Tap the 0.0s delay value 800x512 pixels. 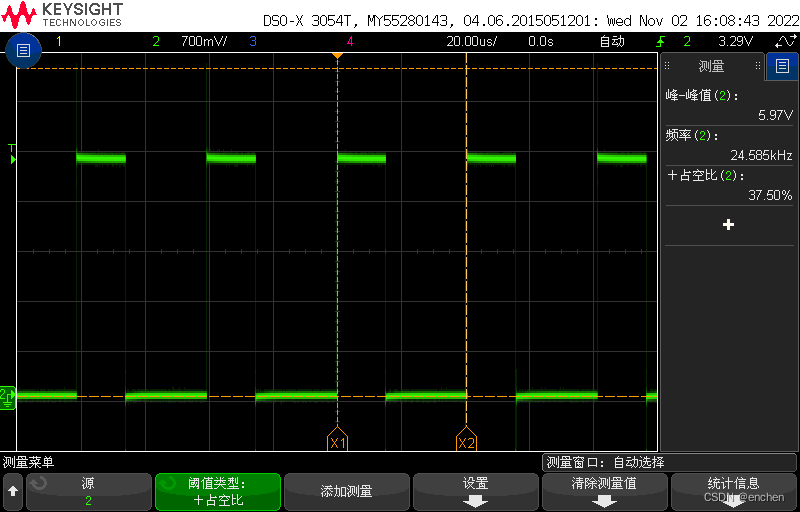(541, 41)
